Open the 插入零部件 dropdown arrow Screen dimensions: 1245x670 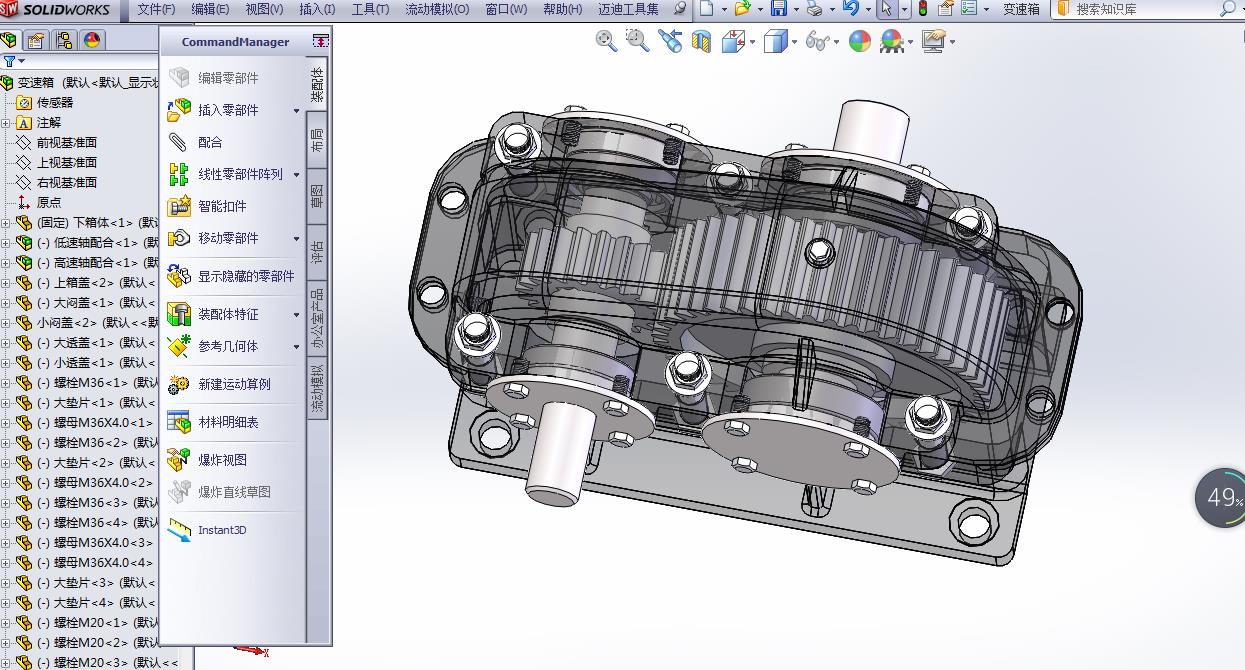pyautogui.click(x=296, y=111)
